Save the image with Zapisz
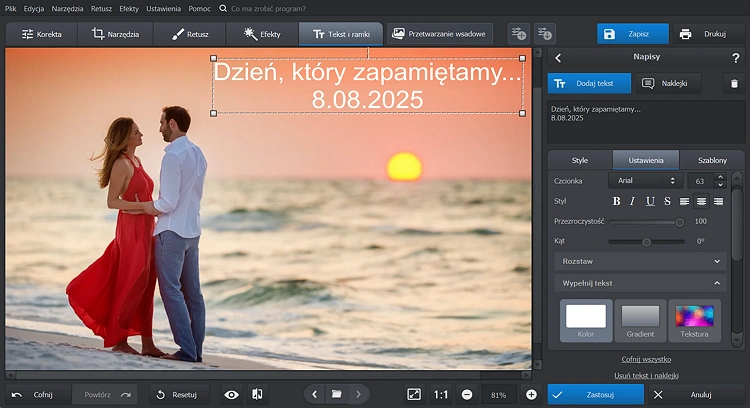 click(x=632, y=34)
